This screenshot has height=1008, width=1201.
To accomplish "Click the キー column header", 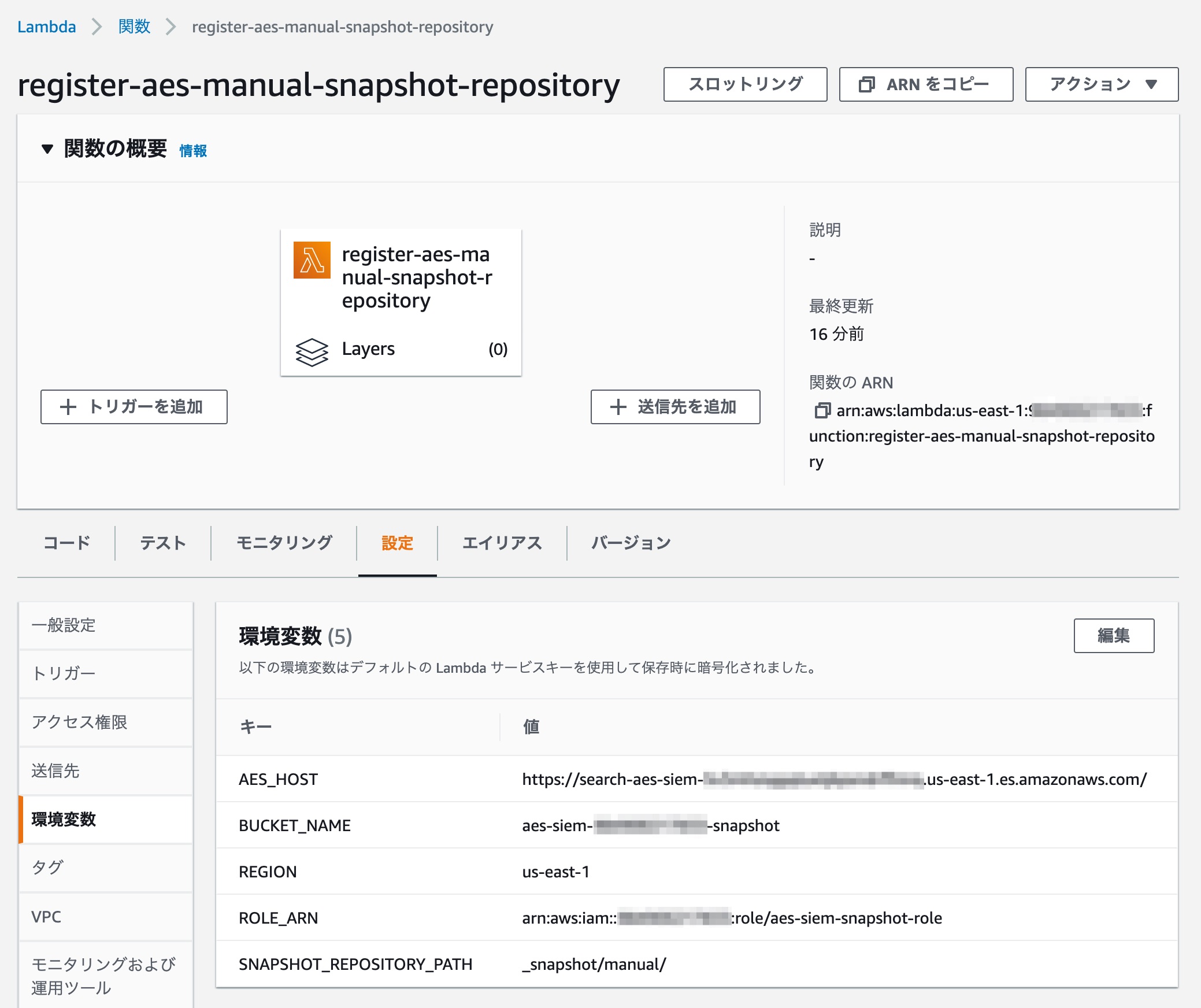I will pos(255,727).
